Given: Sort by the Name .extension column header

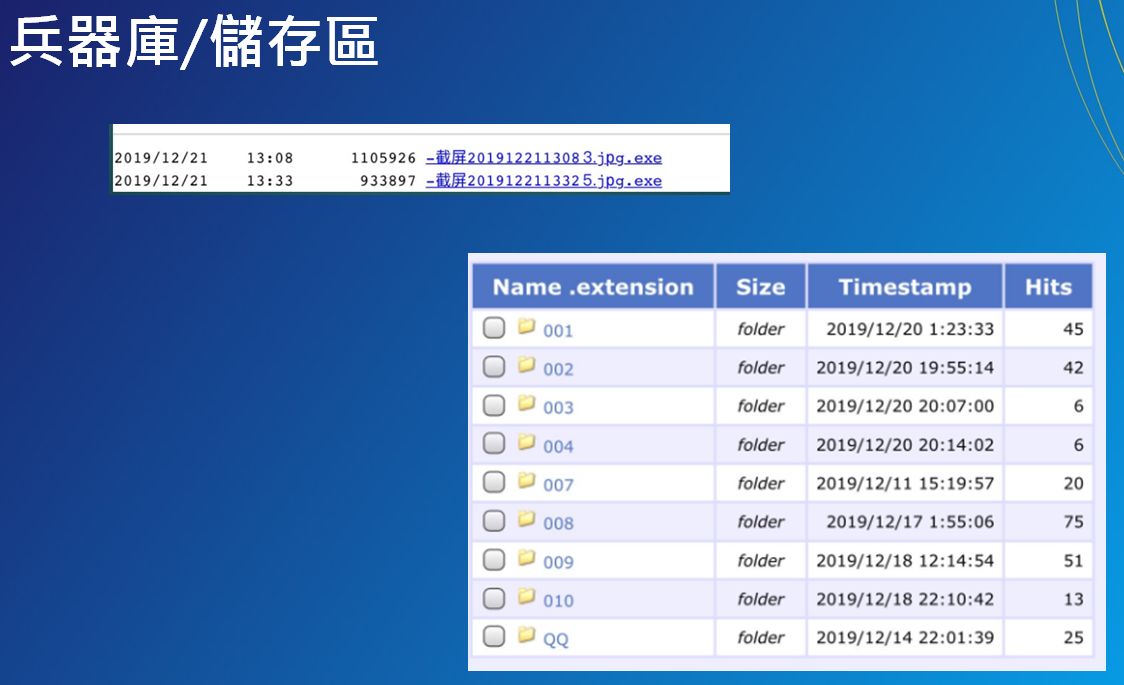Looking at the screenshot, I should (594, 287).
